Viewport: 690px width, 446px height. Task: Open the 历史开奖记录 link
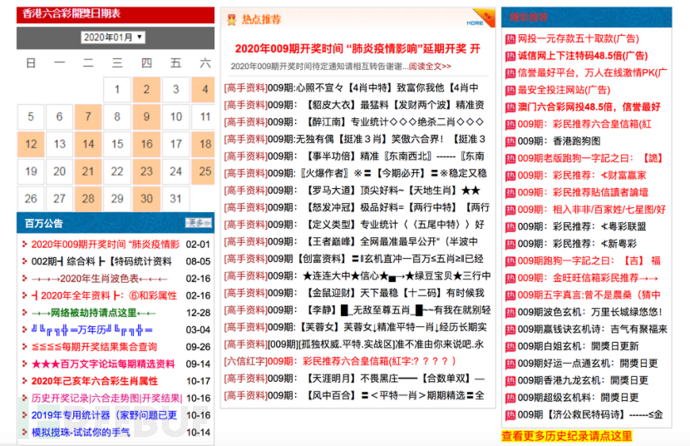click(x=106, y=398)
